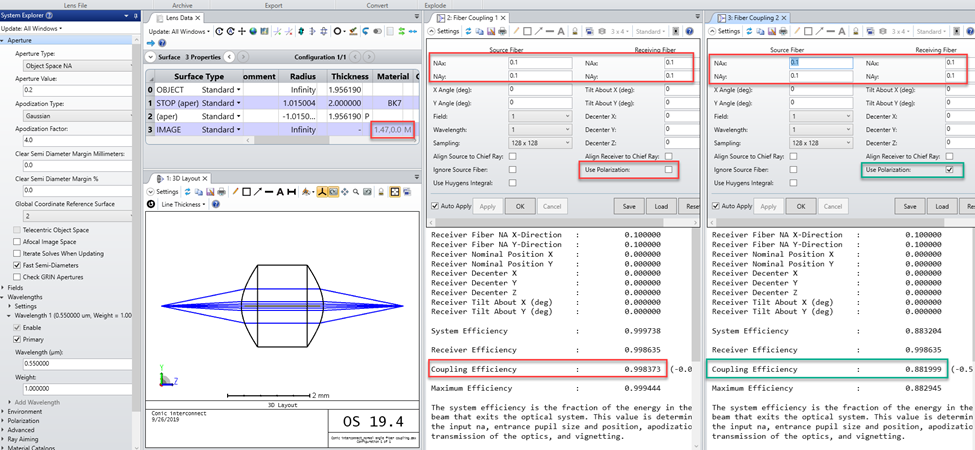Click the lock window icon in Fiber Coupling 1
The height and width of the screenshot is (450, 975).
575,31
